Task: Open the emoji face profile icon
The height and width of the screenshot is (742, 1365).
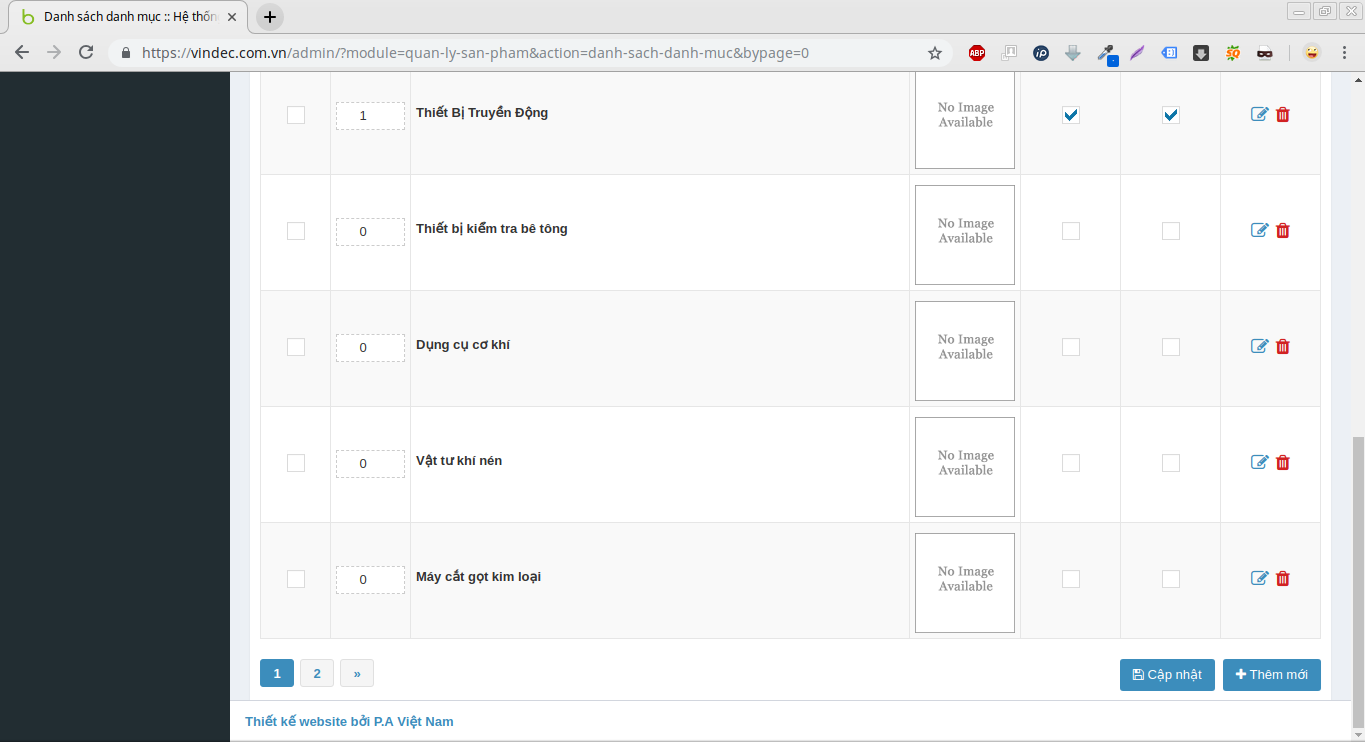Action: point(1311,53)
